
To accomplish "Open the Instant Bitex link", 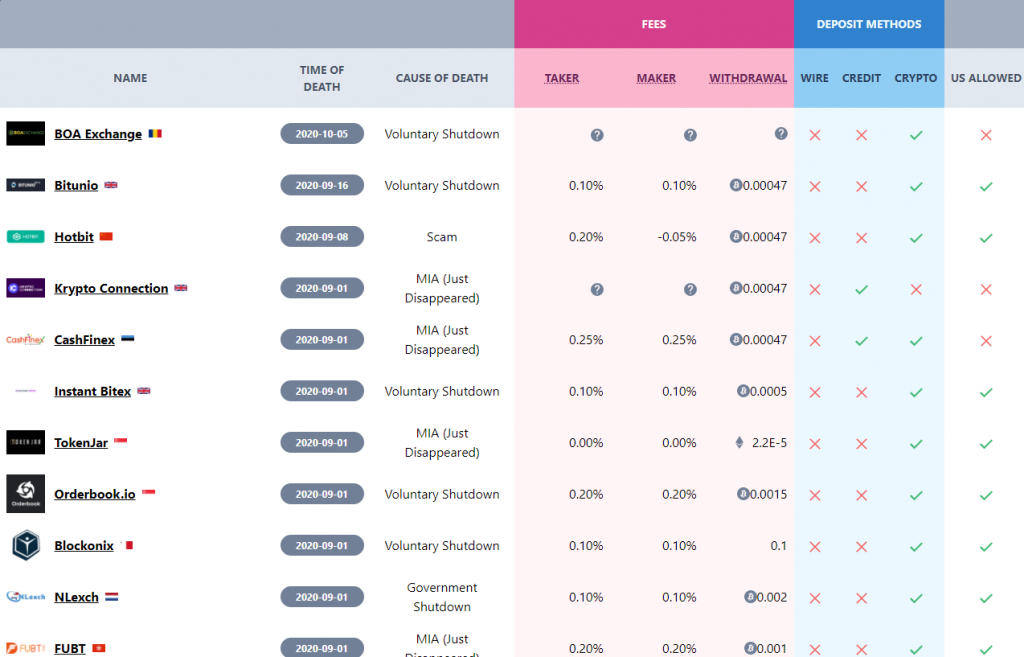I will pos(93,391).
